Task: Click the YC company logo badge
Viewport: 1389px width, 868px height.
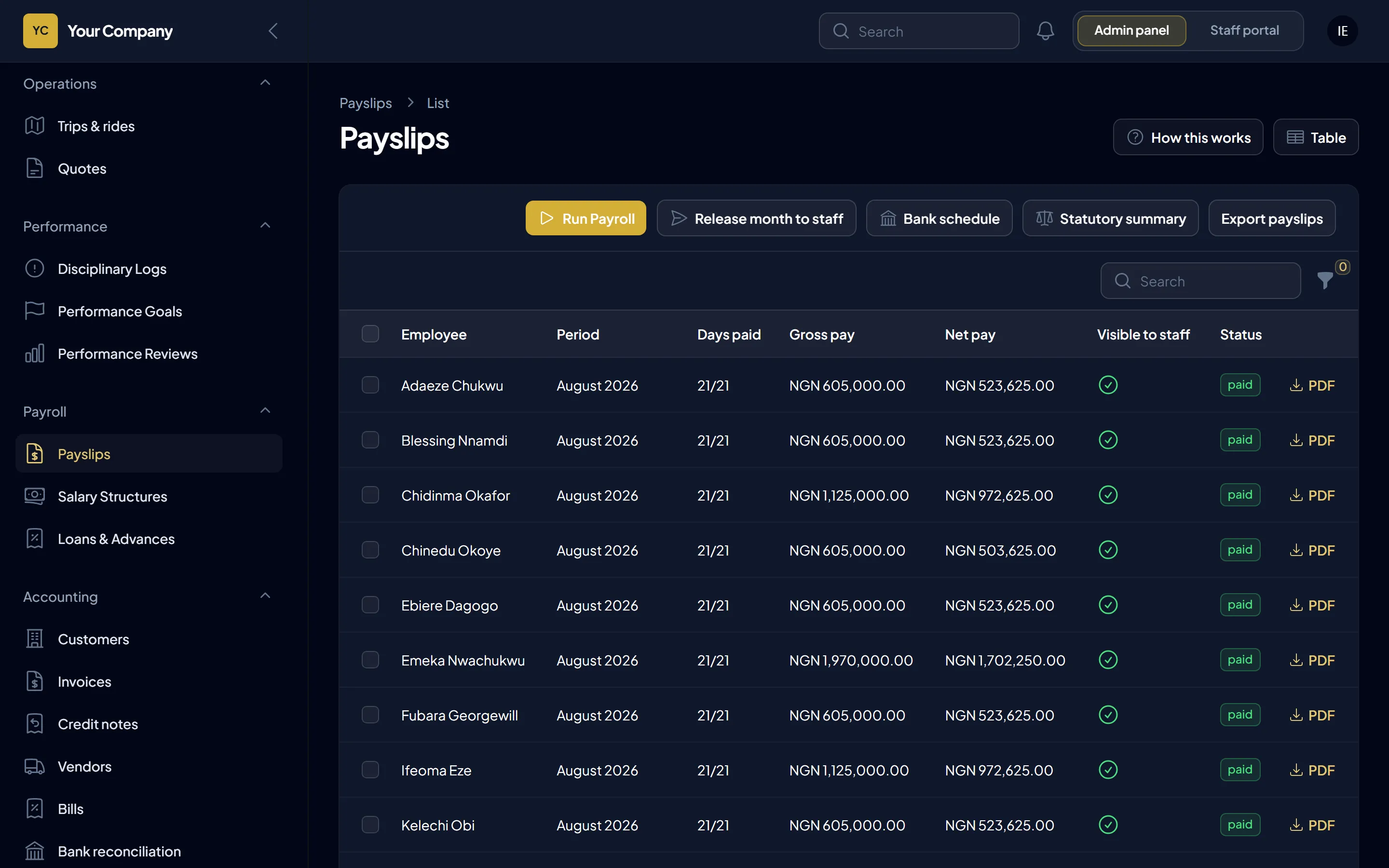Action: coord(40,31)
